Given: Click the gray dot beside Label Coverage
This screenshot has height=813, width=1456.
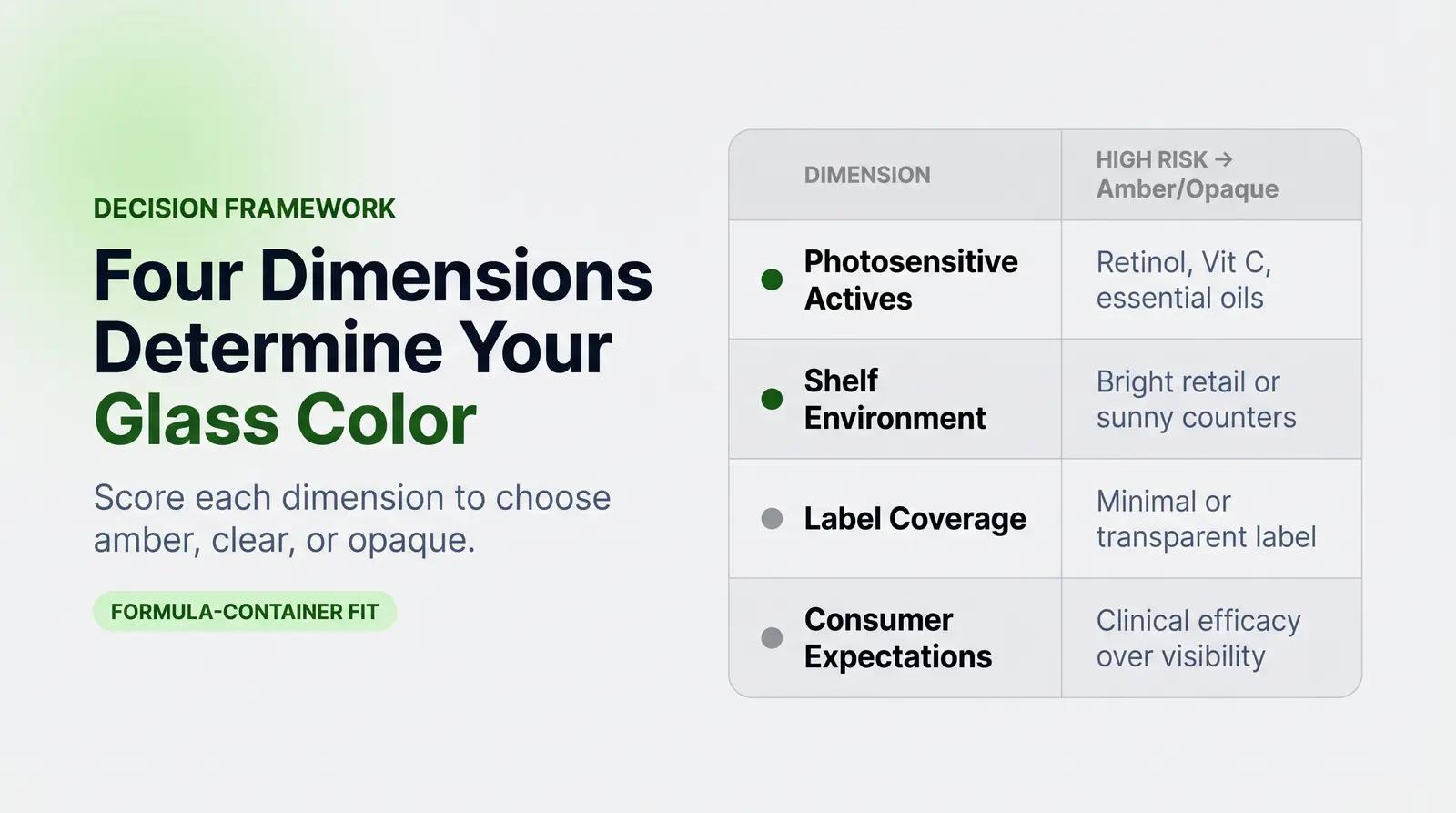Looking at the screenshot, I should (x=772, y=519).
